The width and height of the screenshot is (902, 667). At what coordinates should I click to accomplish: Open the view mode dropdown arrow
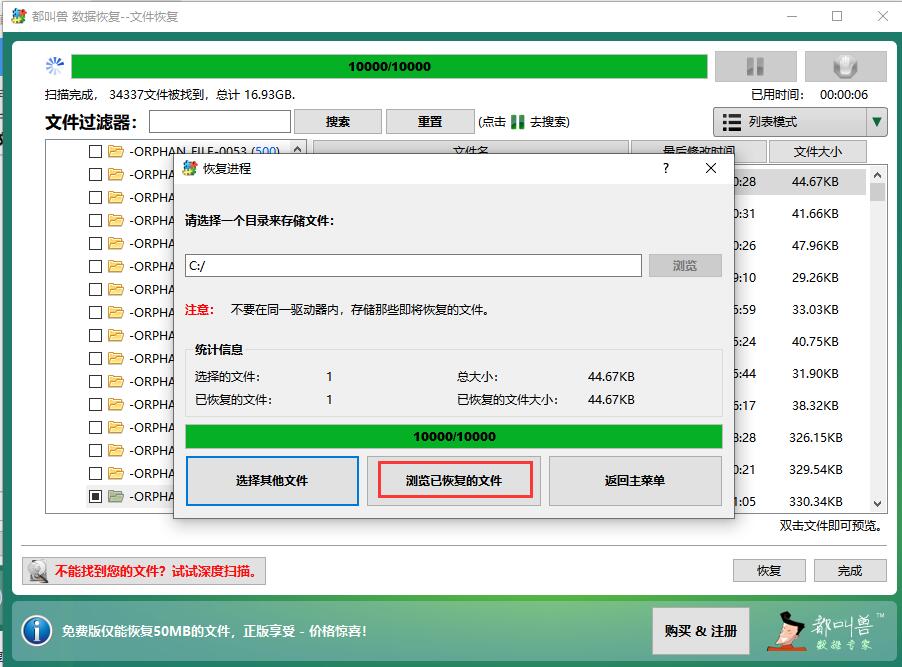click(876, 122)
